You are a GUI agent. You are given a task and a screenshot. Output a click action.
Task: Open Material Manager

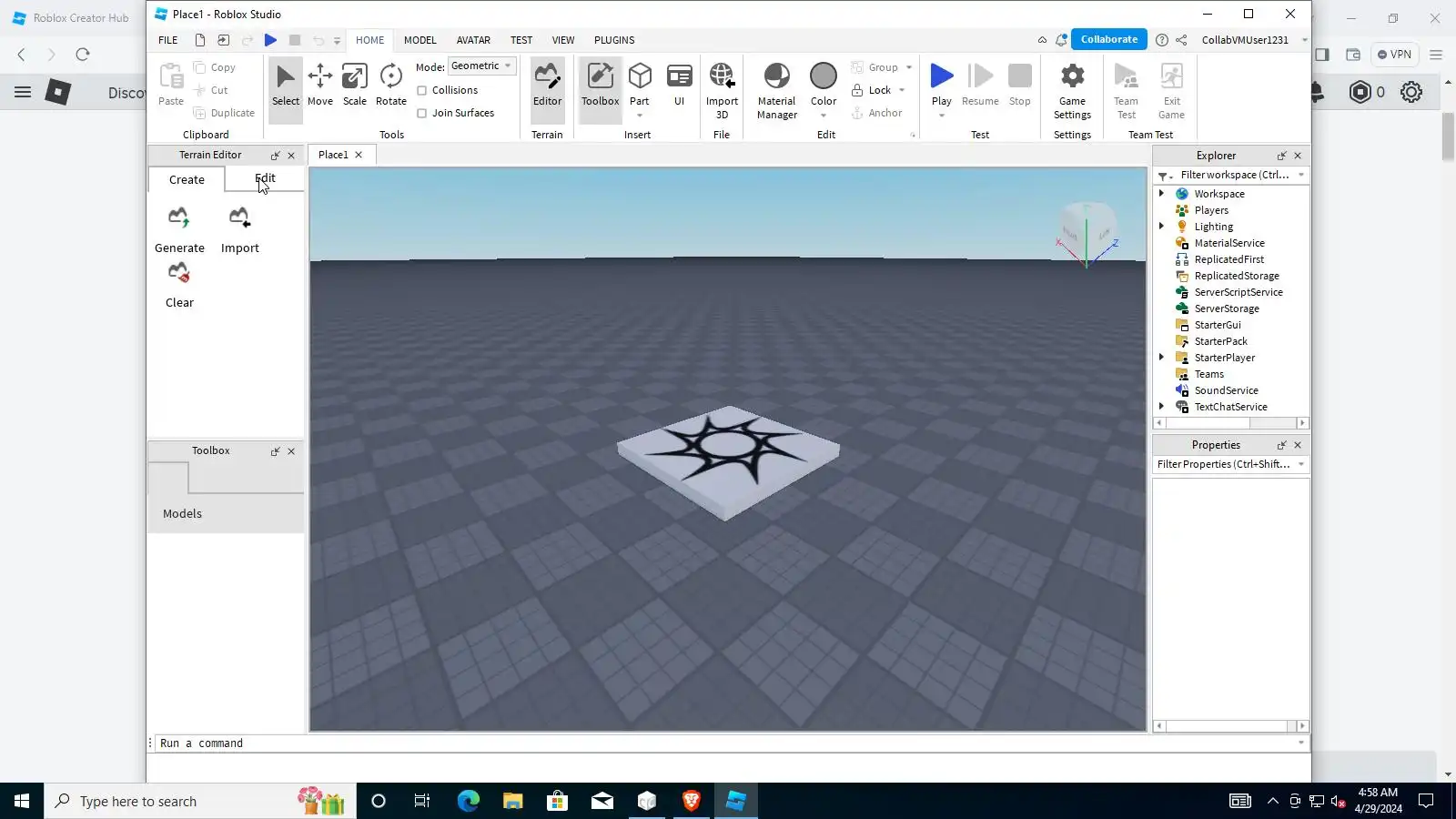[776, 90]
